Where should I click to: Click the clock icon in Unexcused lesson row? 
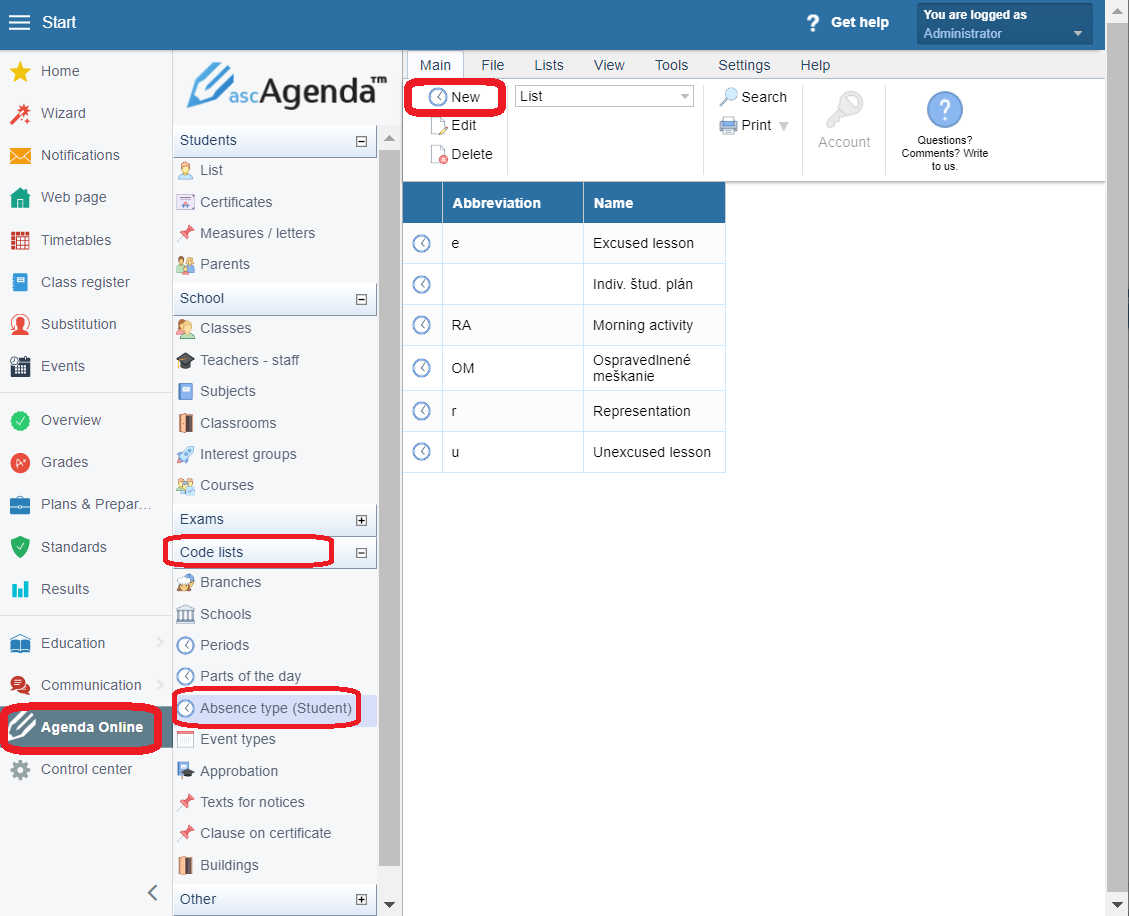[422, 452]
